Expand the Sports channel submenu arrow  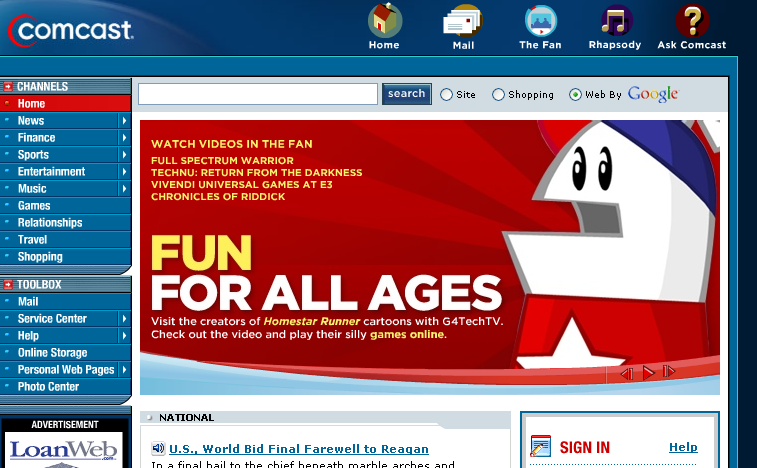click(124, 155)
